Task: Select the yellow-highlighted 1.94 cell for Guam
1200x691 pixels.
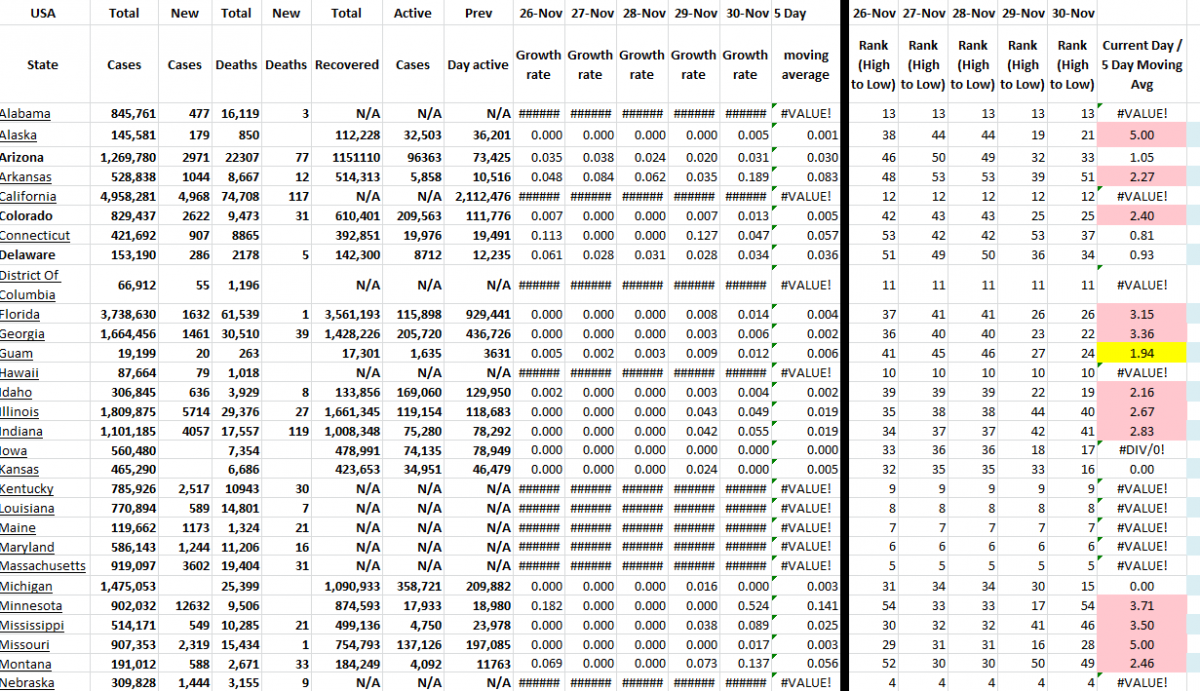Action: tap(1143, 352)
